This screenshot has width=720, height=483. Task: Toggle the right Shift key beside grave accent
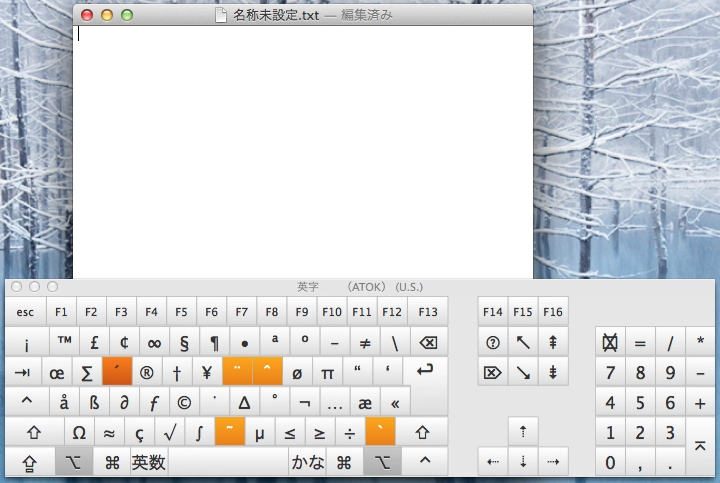point(422,432)
